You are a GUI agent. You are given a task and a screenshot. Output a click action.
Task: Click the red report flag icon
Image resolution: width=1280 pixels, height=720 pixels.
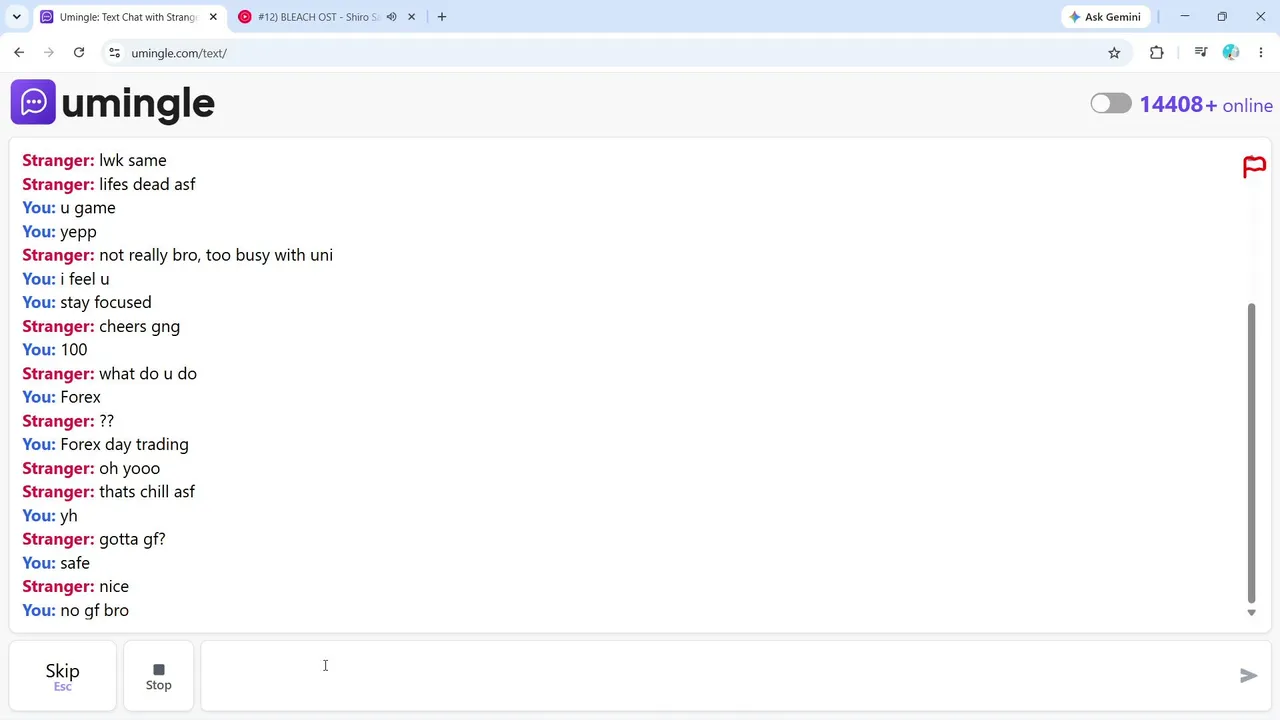[1254, 167]
